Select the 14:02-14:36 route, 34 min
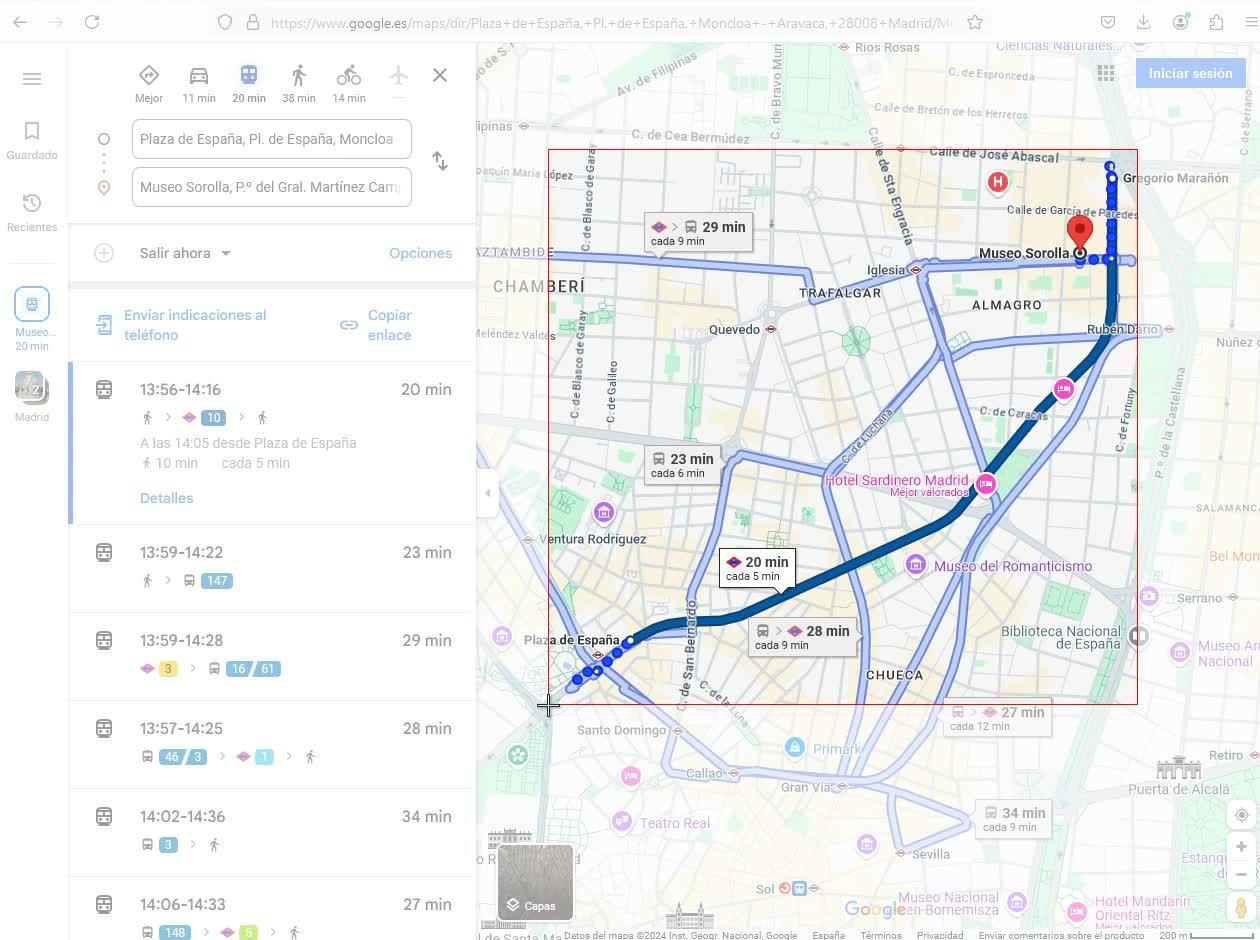 point(272,832)
